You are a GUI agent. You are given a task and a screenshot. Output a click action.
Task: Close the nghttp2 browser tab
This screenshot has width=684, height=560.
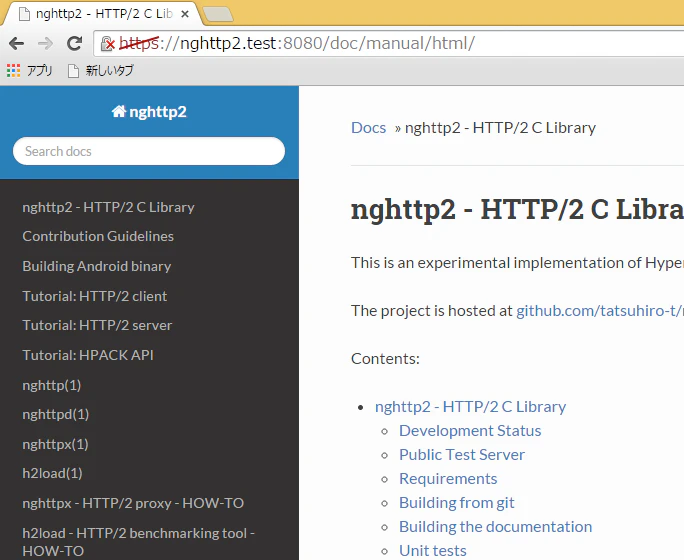tap(185, 14)
